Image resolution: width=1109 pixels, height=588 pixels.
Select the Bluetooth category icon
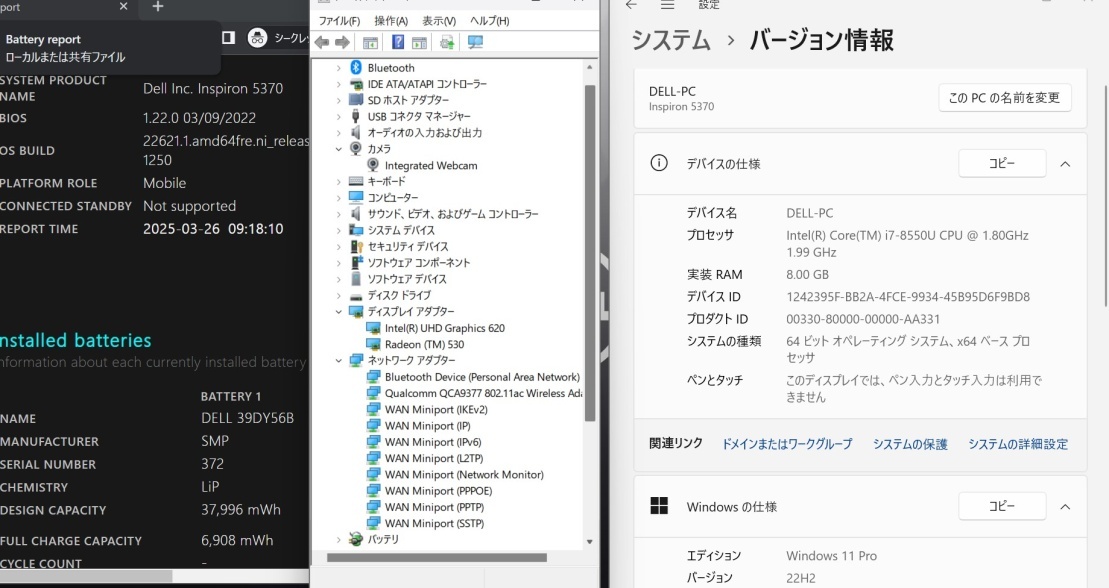point(356,68)
